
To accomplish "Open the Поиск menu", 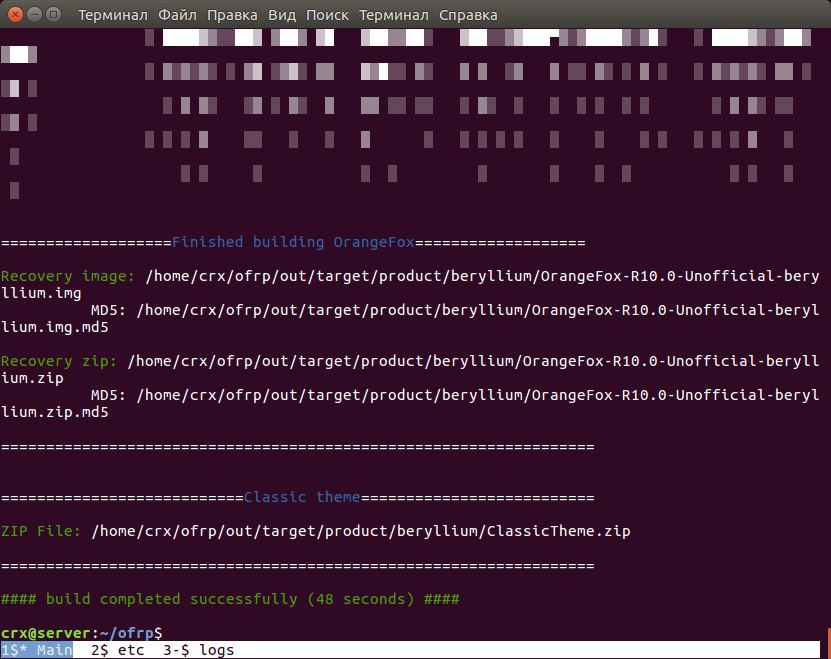I will tap(327, 15).
